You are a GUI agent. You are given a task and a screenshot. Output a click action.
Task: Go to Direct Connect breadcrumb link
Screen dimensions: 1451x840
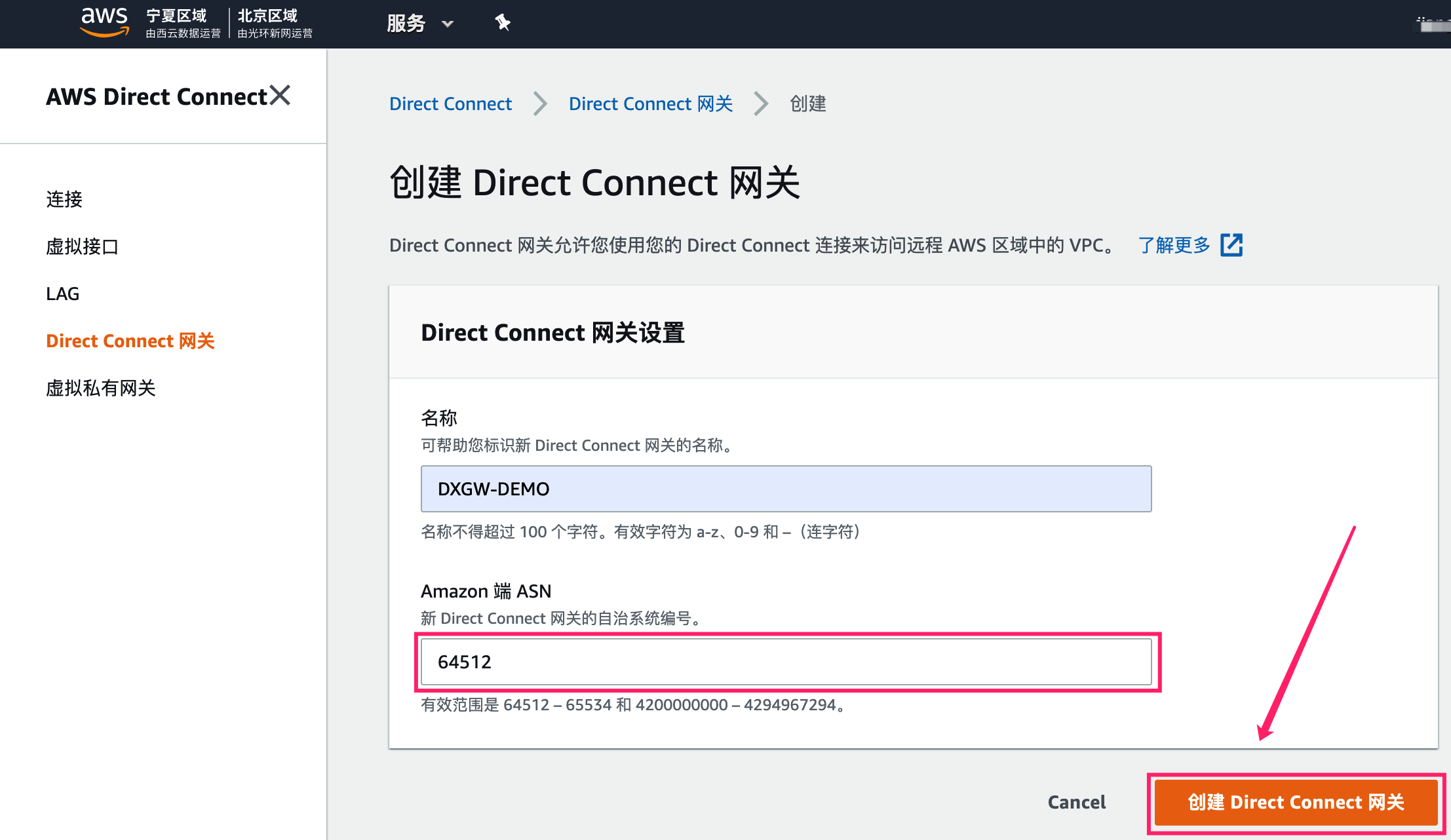[450, 104]
